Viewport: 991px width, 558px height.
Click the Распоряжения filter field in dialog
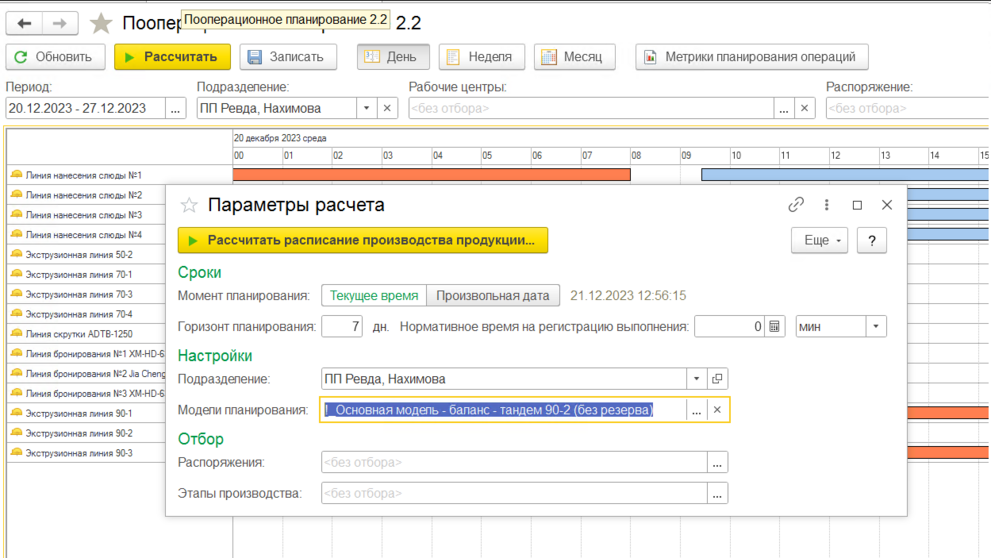(x=514, y=463)
